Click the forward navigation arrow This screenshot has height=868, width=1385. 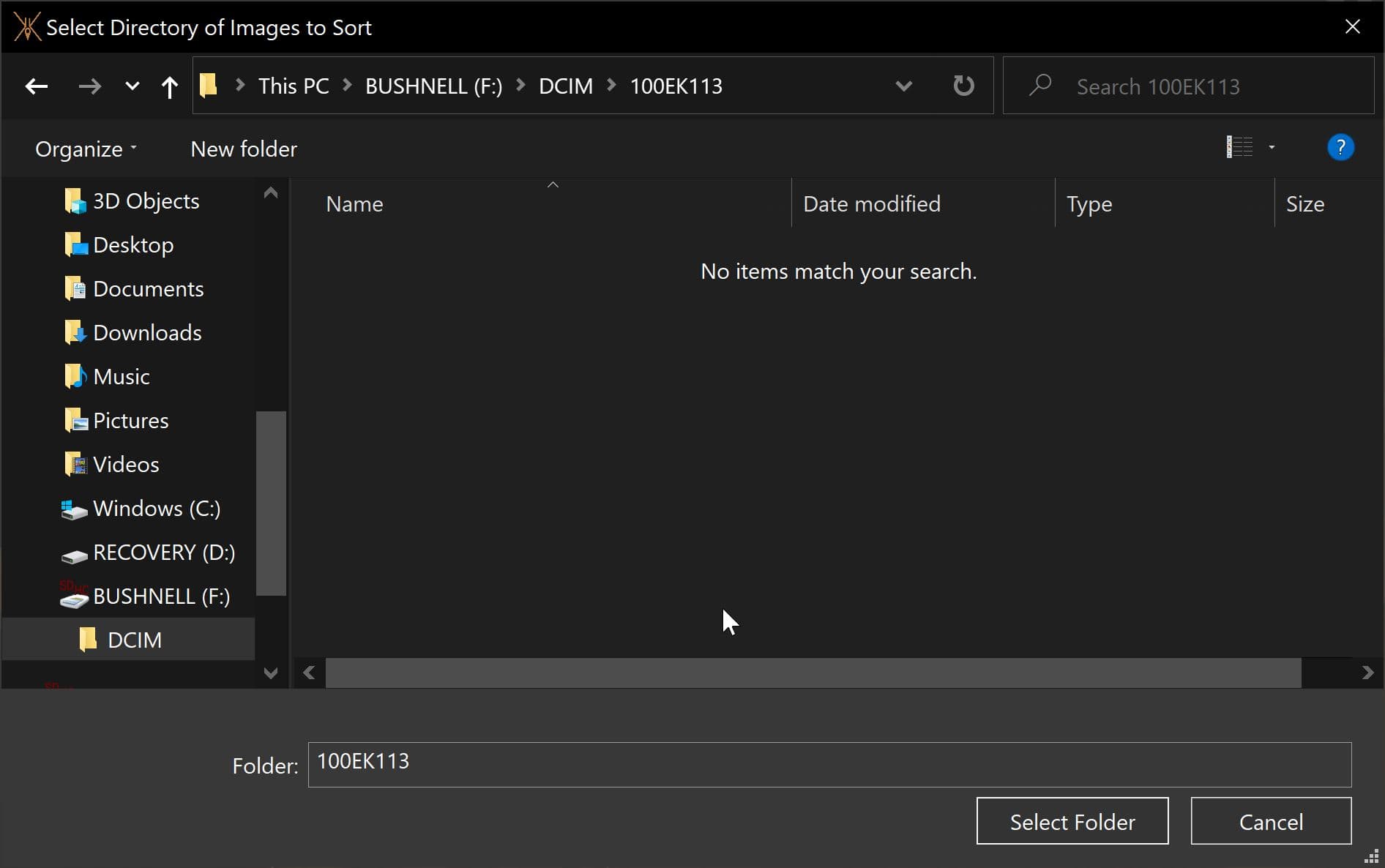(89, 86)
